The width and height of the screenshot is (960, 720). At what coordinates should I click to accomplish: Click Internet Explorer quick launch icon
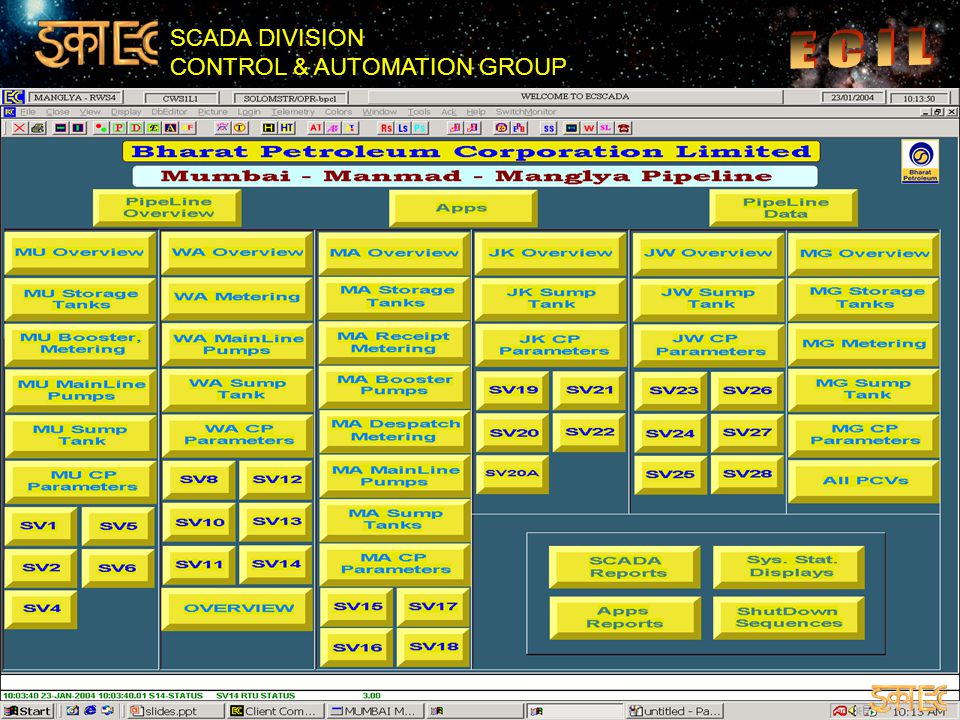(90, 711)
